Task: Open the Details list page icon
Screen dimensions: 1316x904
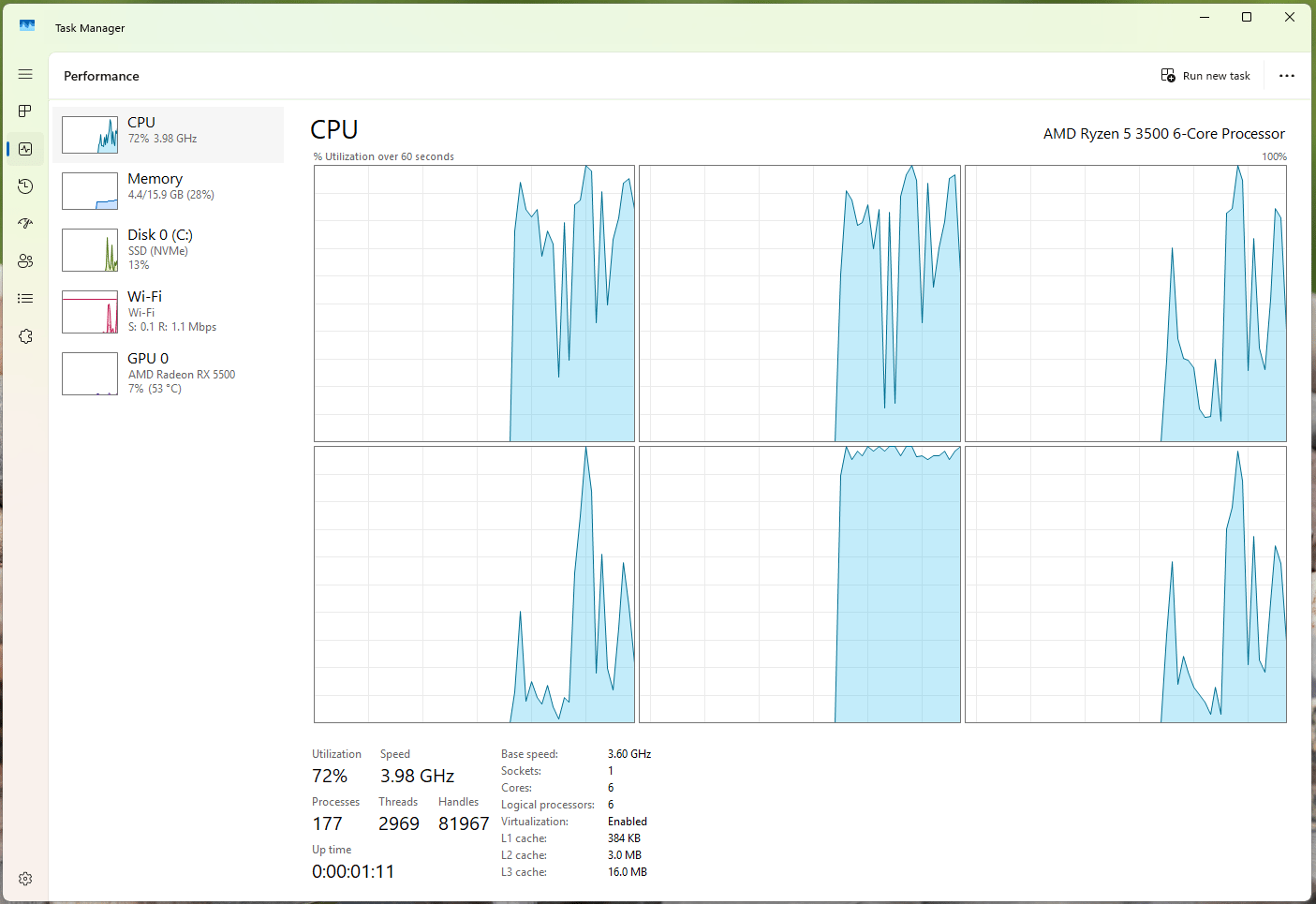Action: [25, 299]
